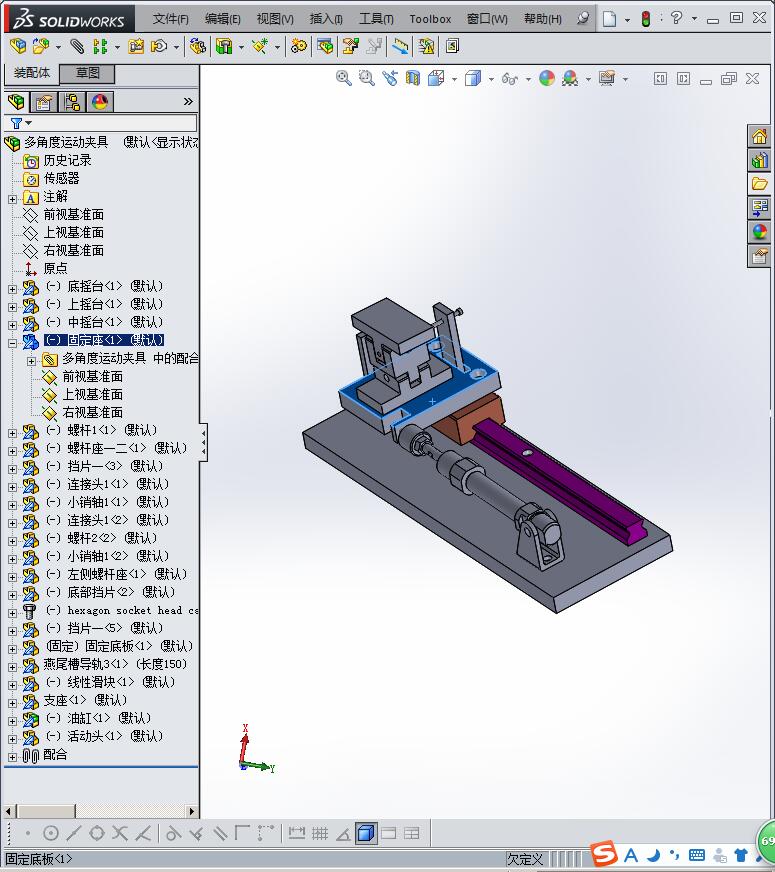Open the View Palette task pane
The width and height of the screenshot is (775, 872).
pos(759,208)
